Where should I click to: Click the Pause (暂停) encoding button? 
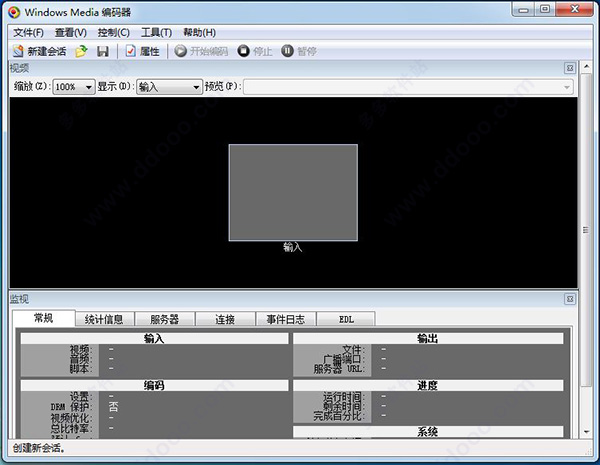298,51
